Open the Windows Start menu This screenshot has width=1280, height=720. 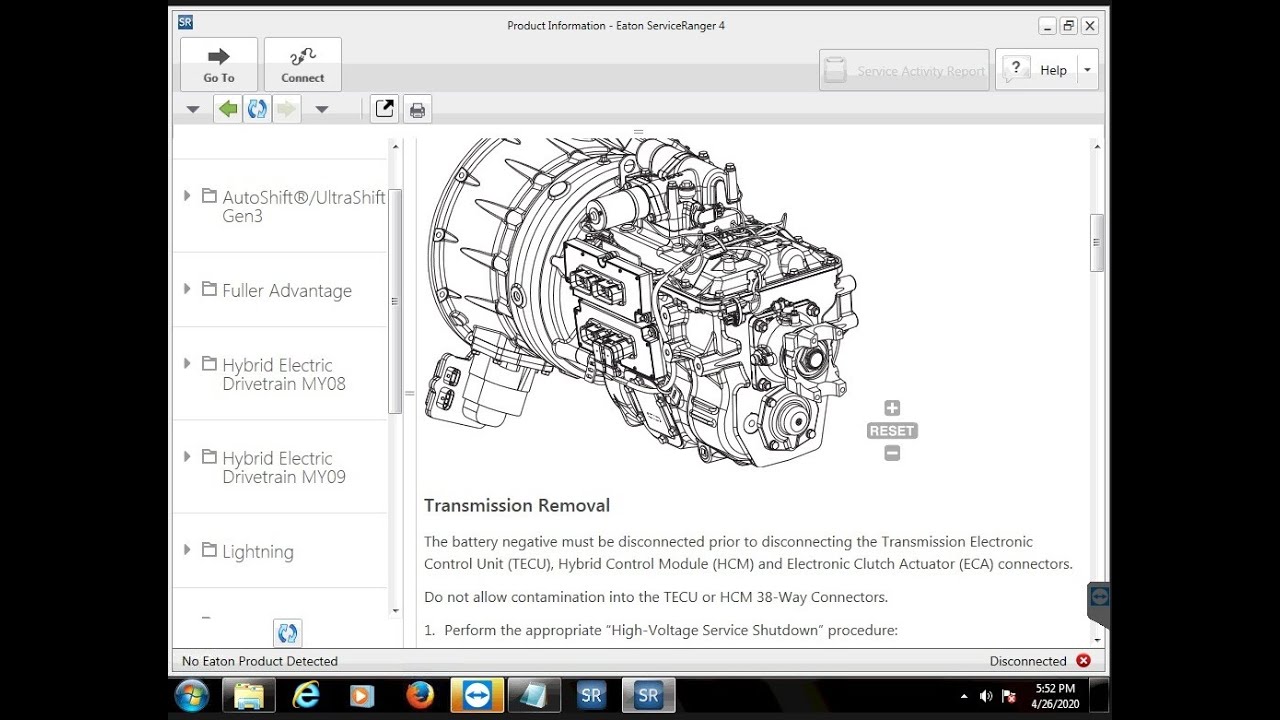pos(191,696)
